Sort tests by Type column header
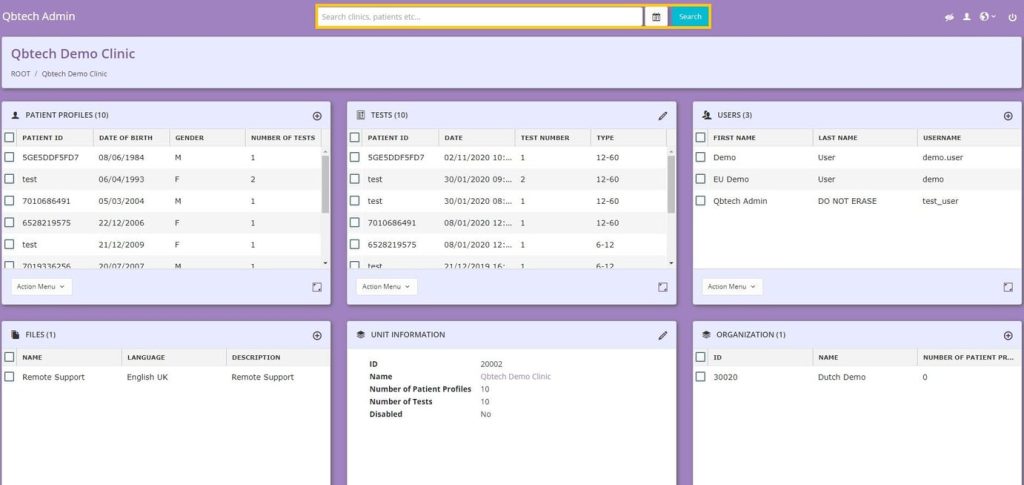 (x=605, y=138)
